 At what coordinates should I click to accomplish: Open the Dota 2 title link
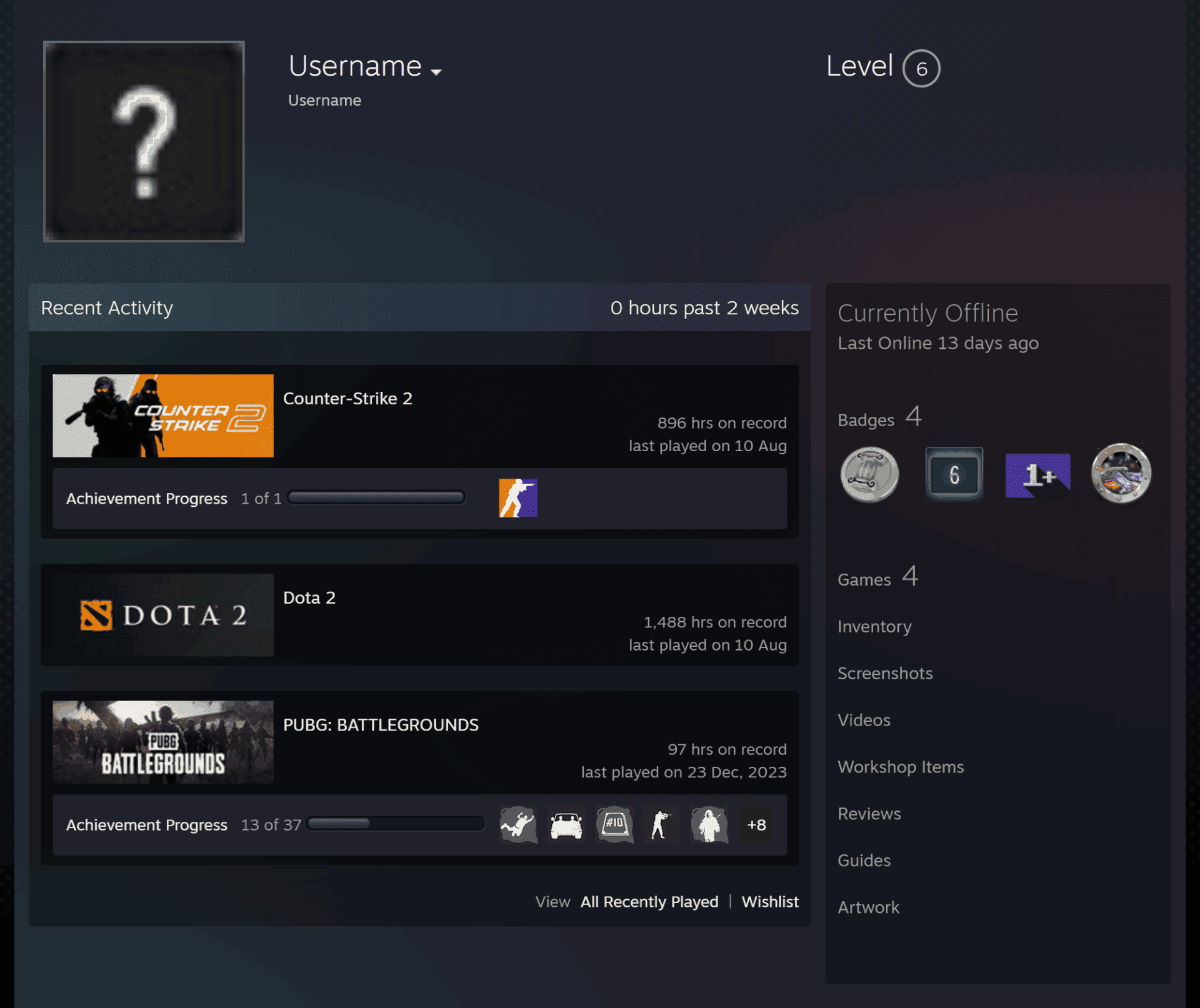pyautogui.click(x=309, y=597)
